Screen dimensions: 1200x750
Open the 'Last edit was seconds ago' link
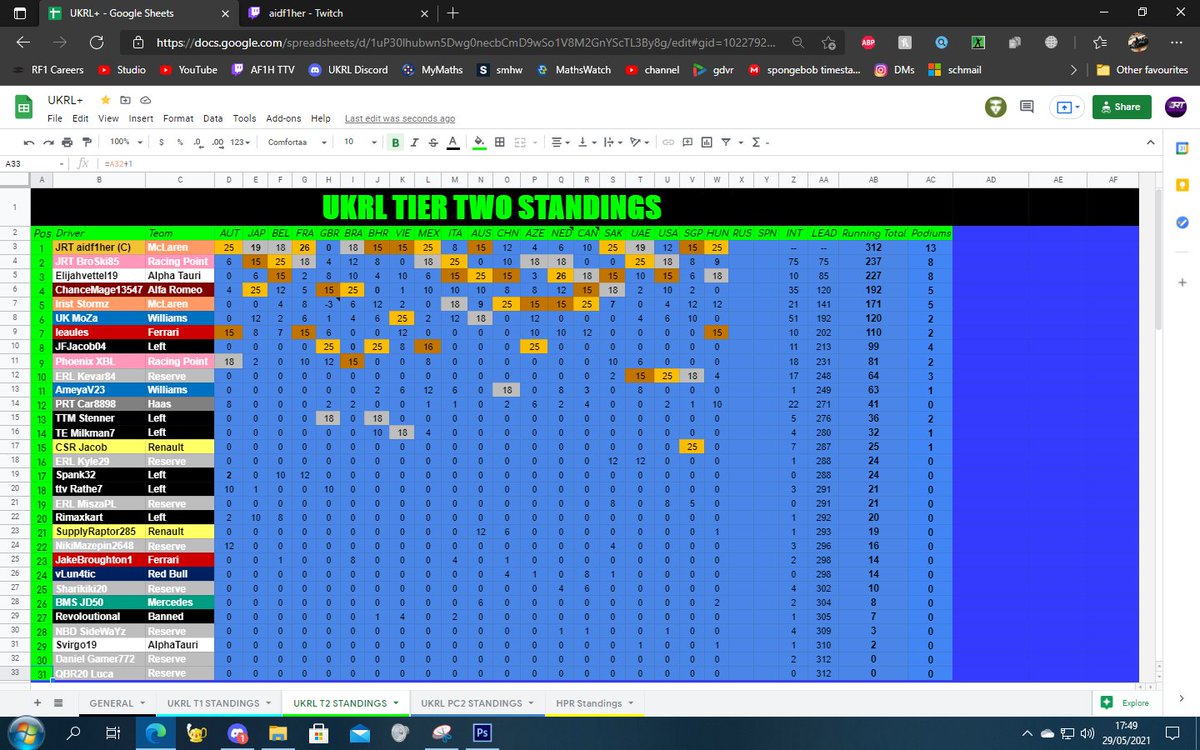[x=400, y=118]
